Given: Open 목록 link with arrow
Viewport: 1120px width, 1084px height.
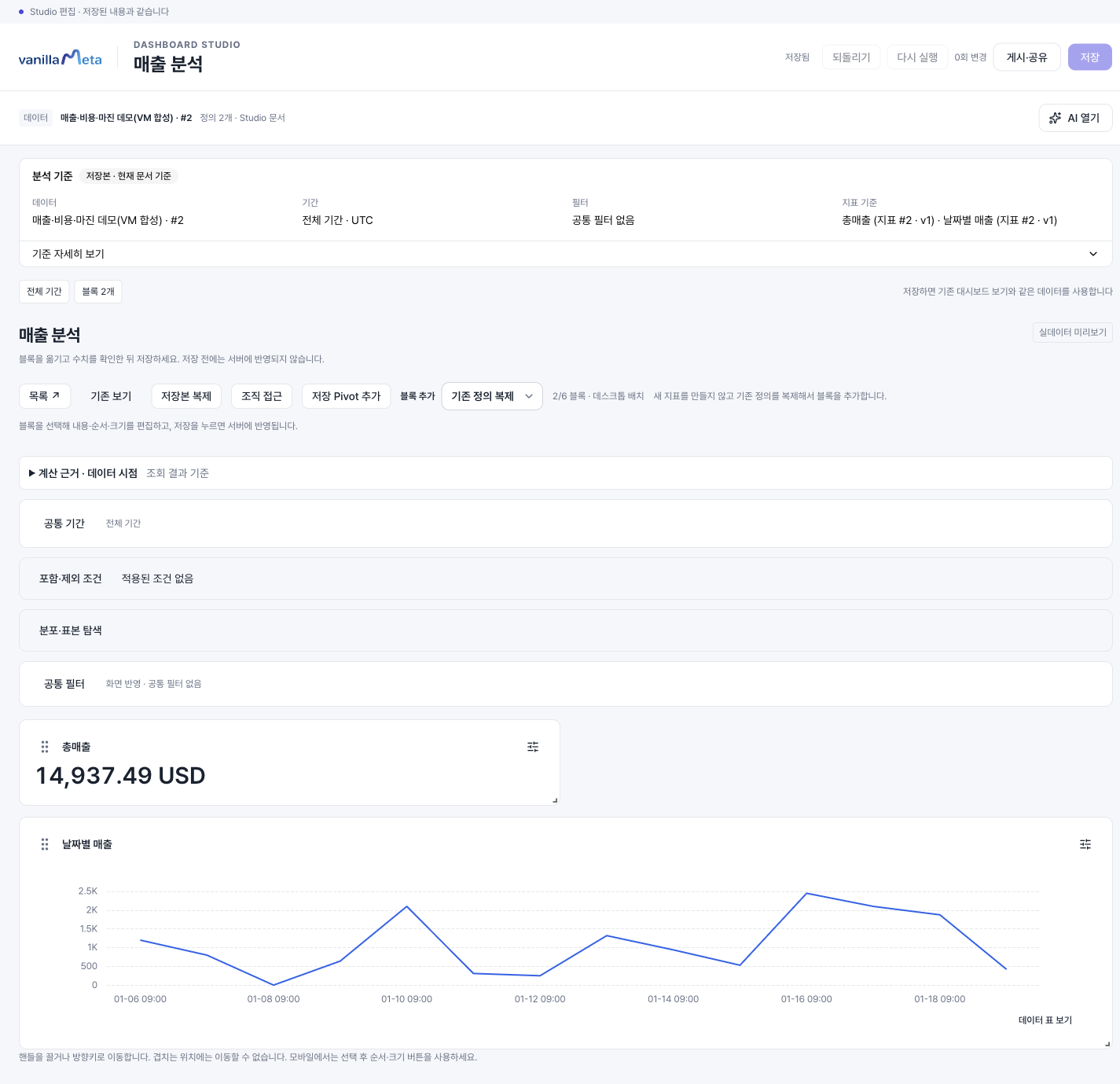Looking at the screenshot, I should pyautogui.click(x=45, y=396).
